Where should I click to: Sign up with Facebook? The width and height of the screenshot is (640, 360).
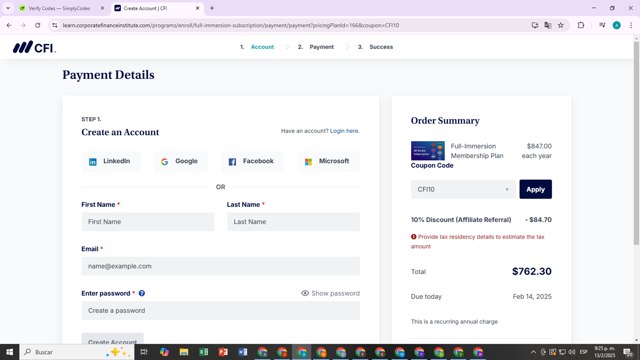[x=252, y=161]
